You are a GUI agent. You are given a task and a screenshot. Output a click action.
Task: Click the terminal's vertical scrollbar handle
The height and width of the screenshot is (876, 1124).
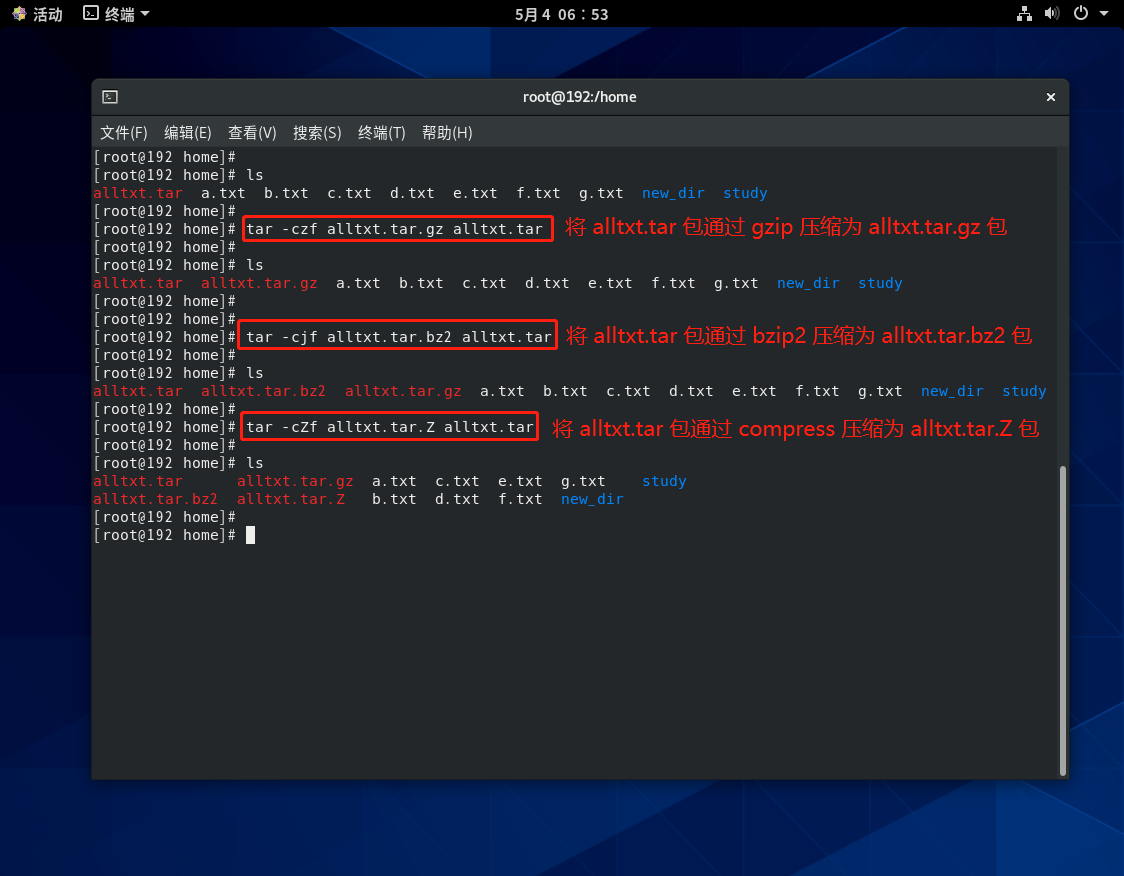pyautogui.click(x=1063, y=619)
